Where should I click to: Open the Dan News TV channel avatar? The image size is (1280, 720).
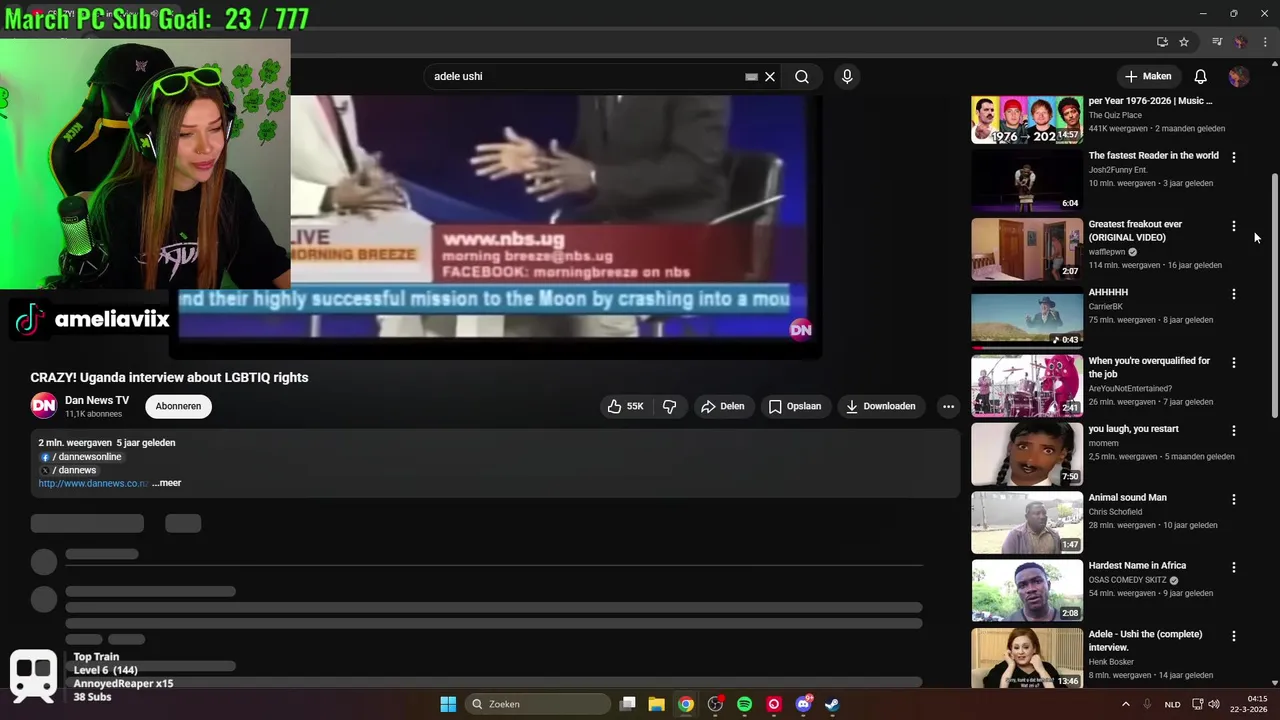click(x=44, y=405)
